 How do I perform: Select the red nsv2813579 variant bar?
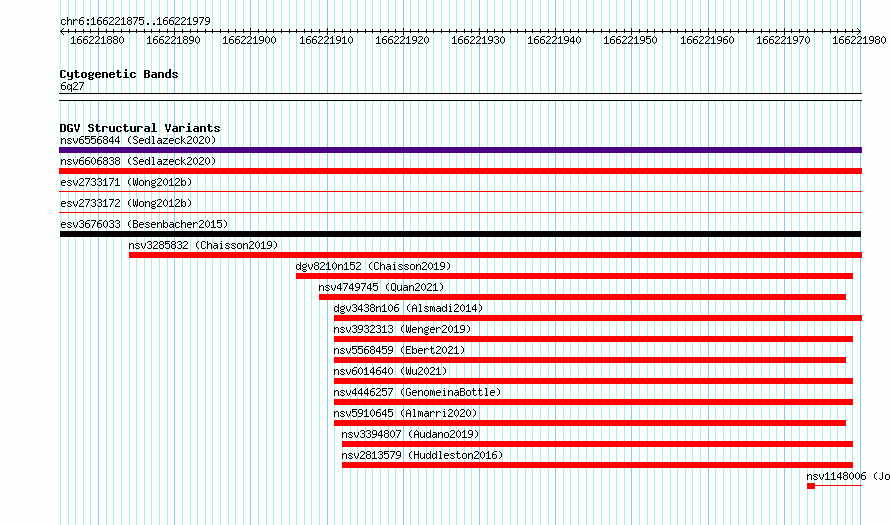(597, 465)
